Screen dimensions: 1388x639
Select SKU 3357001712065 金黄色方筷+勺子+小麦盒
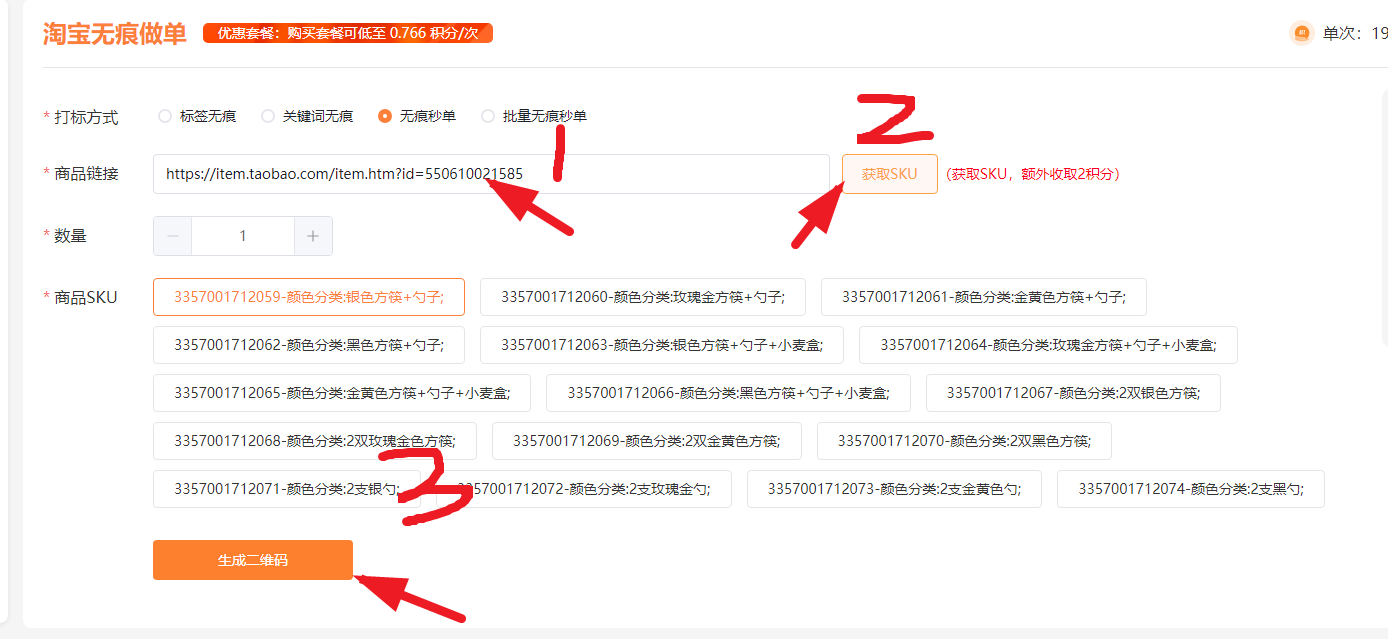click(x=342, y=393)
